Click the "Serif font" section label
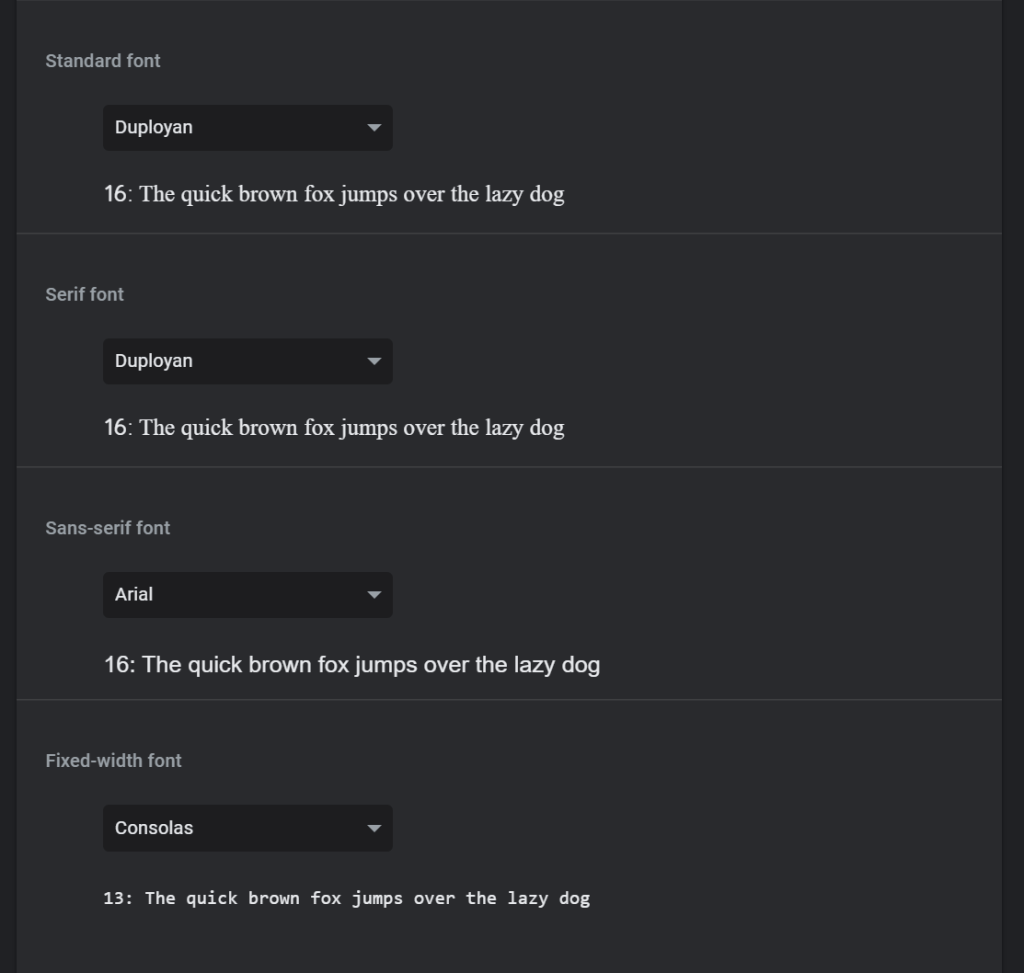Viewport: 1024px width, 973px height. pyautogui.click(x=85, y=294)
